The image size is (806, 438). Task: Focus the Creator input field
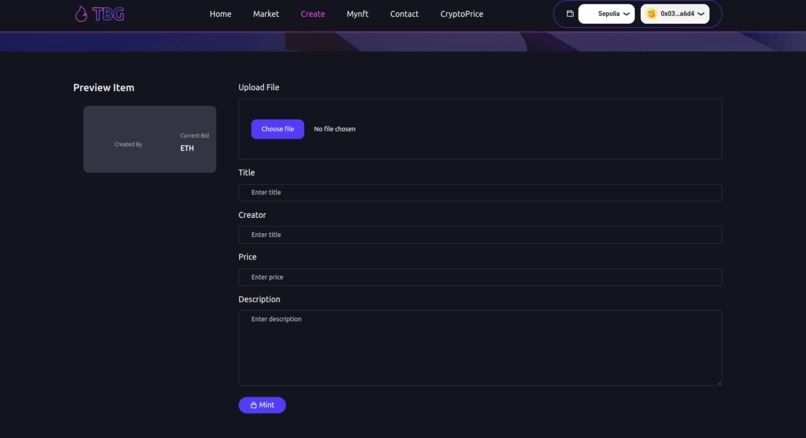[480, 234]
